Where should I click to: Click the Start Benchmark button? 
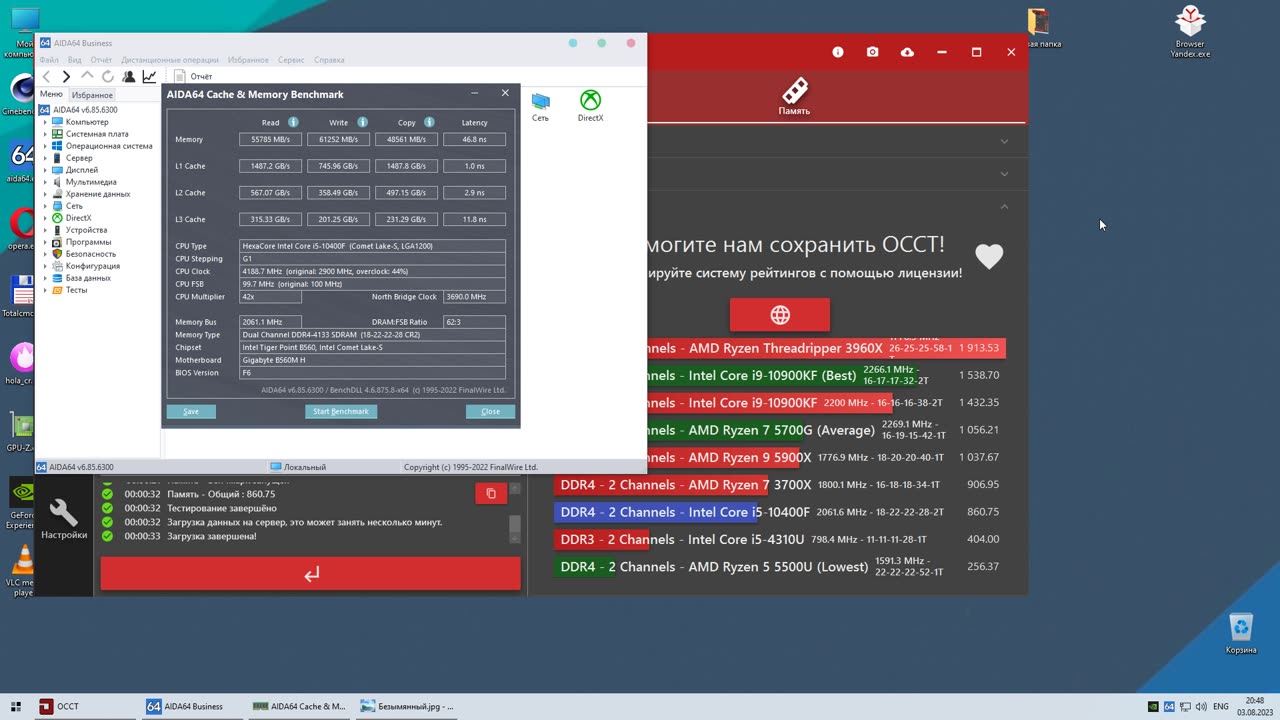(341, 411)
